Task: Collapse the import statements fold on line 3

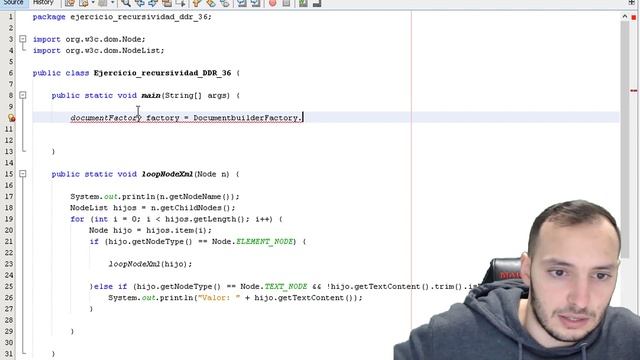Action: point(23,39)
